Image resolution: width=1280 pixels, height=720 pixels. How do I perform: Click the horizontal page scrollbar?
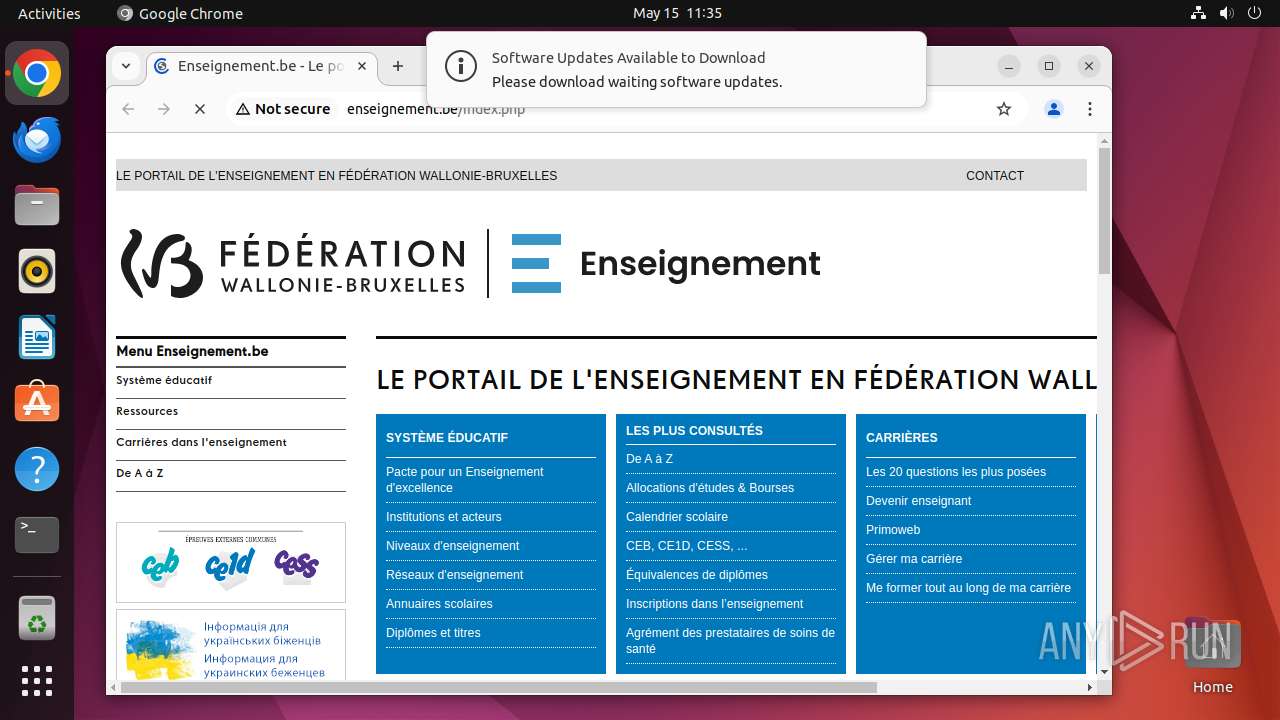[498, 687]
